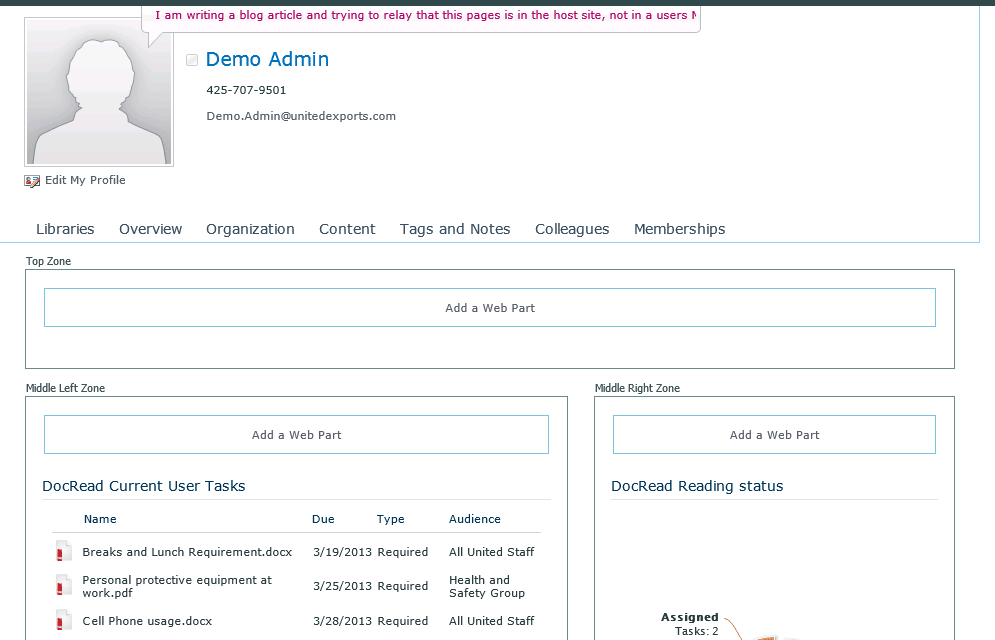Add a Web Part in Middle Left Zone
Image resolution: width=995 pixels, height=640 pixels.
pyautogui.click(x=296, y=435)
